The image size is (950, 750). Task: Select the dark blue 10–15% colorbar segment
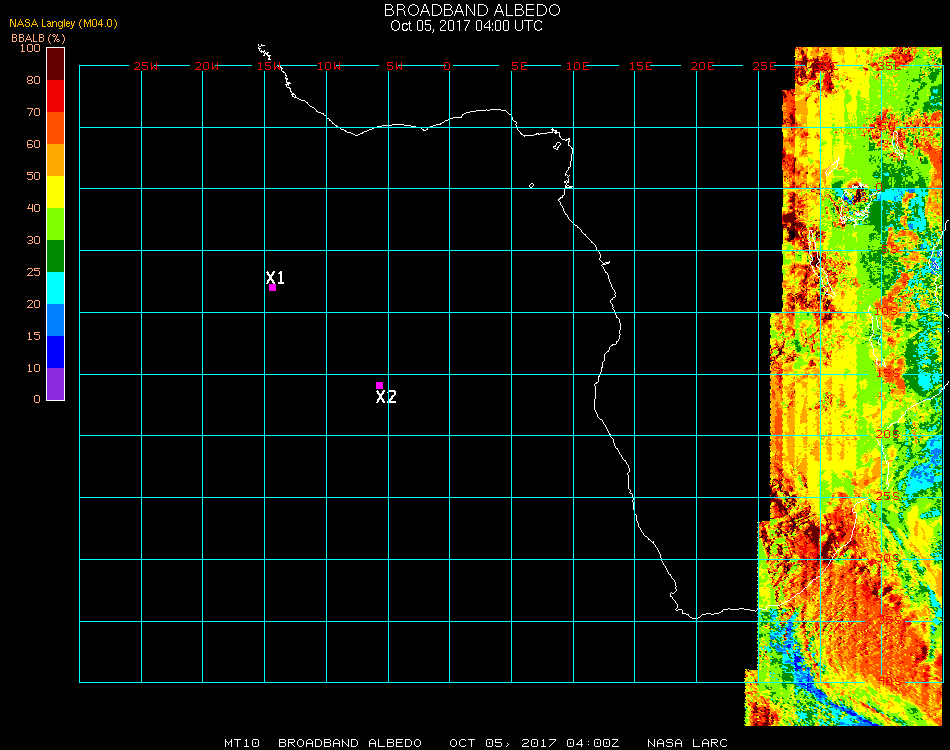pos(55,352)
